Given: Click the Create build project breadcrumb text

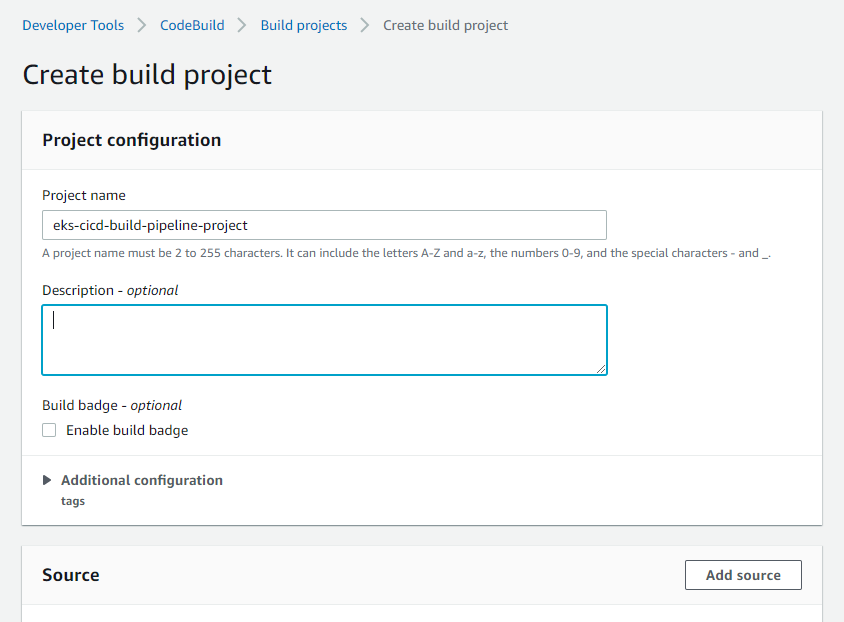Looking at the screenshot, I should (x=445, y=25).
